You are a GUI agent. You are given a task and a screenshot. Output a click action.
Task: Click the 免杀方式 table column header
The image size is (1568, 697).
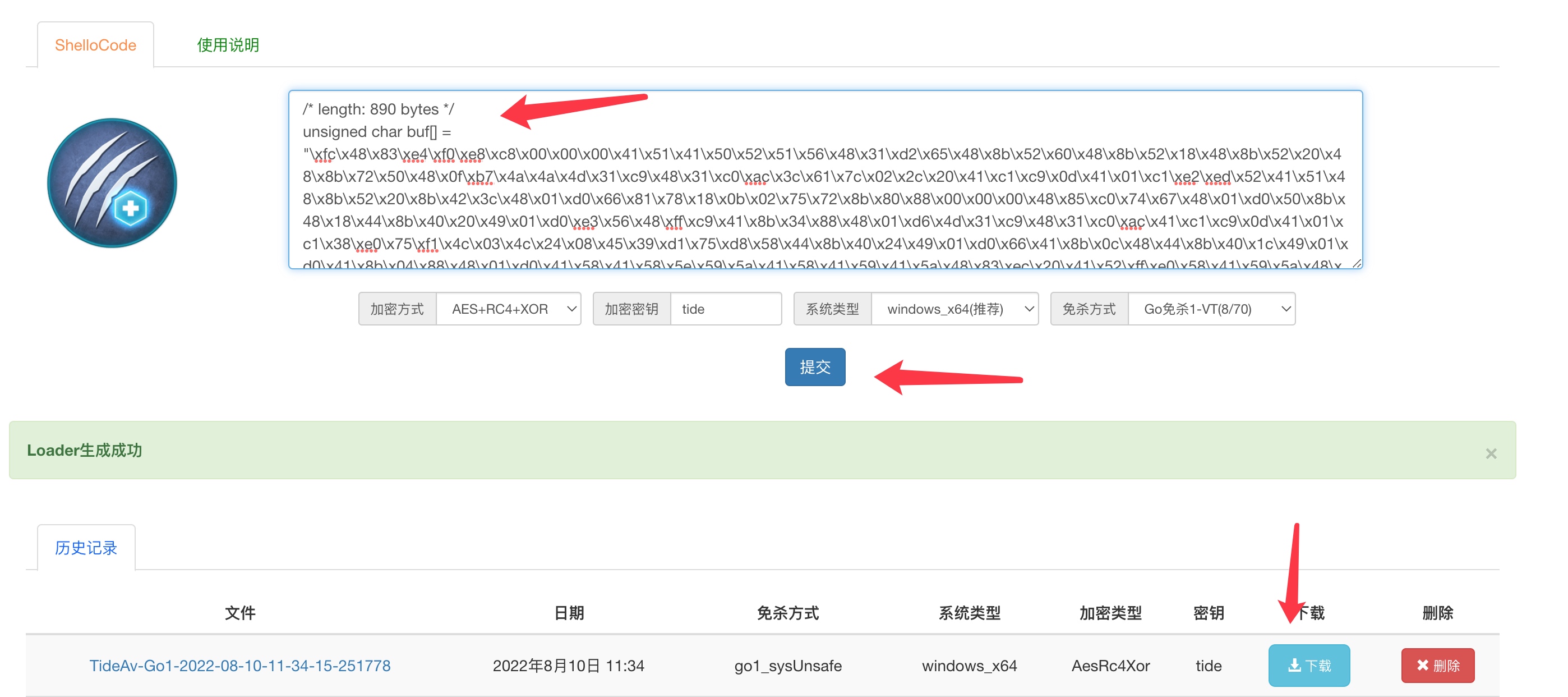[788, 612]
